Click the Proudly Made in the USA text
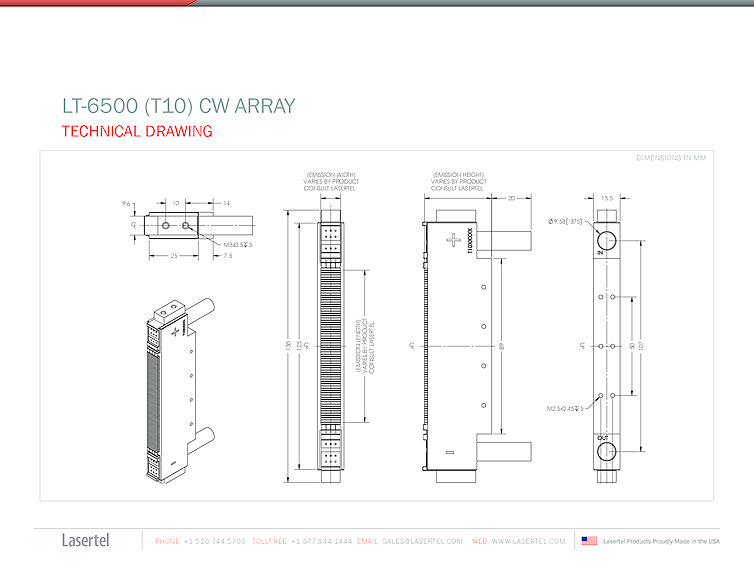 coord(661,541)
